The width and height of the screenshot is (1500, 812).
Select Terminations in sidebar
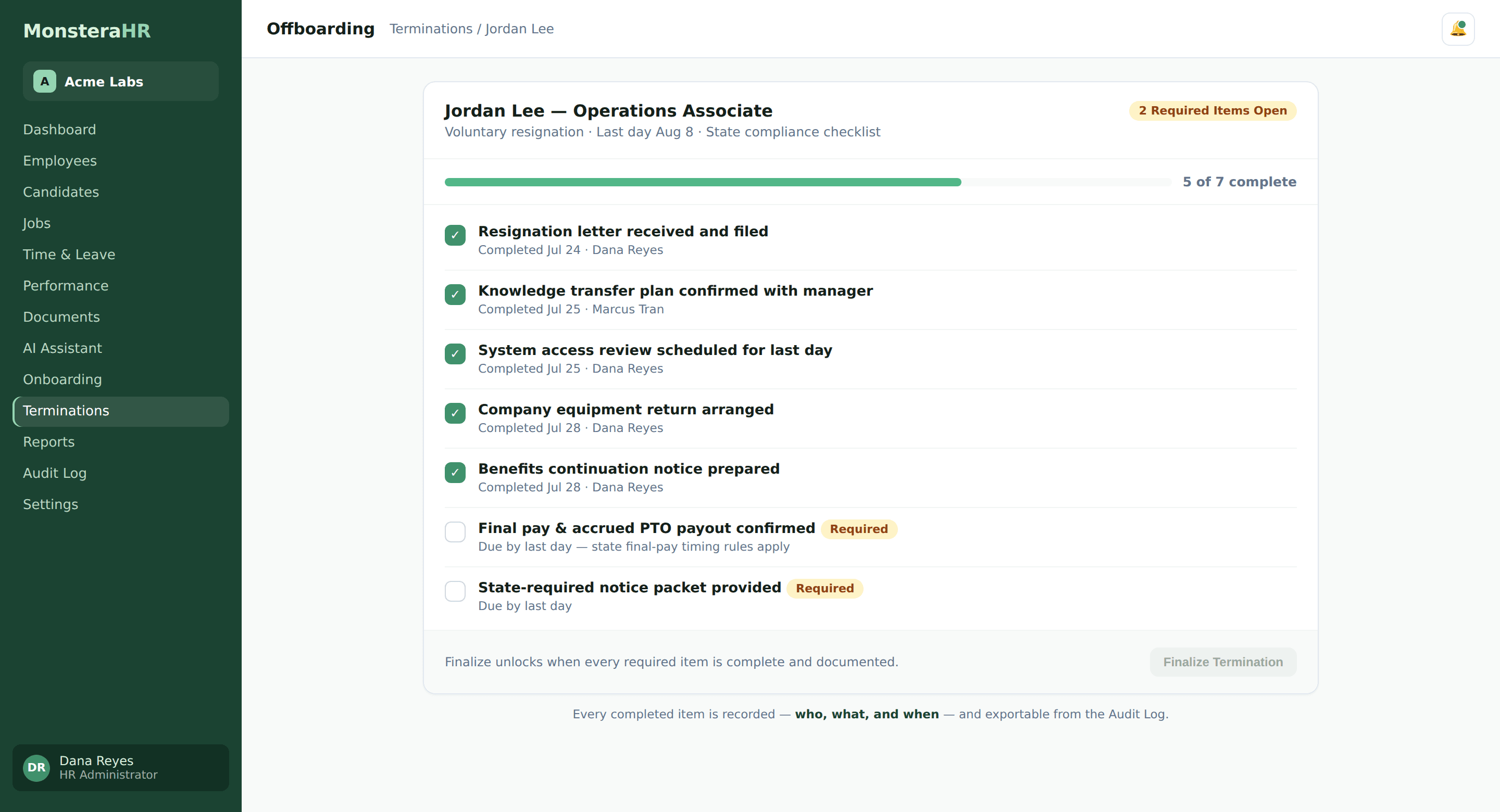120,411
